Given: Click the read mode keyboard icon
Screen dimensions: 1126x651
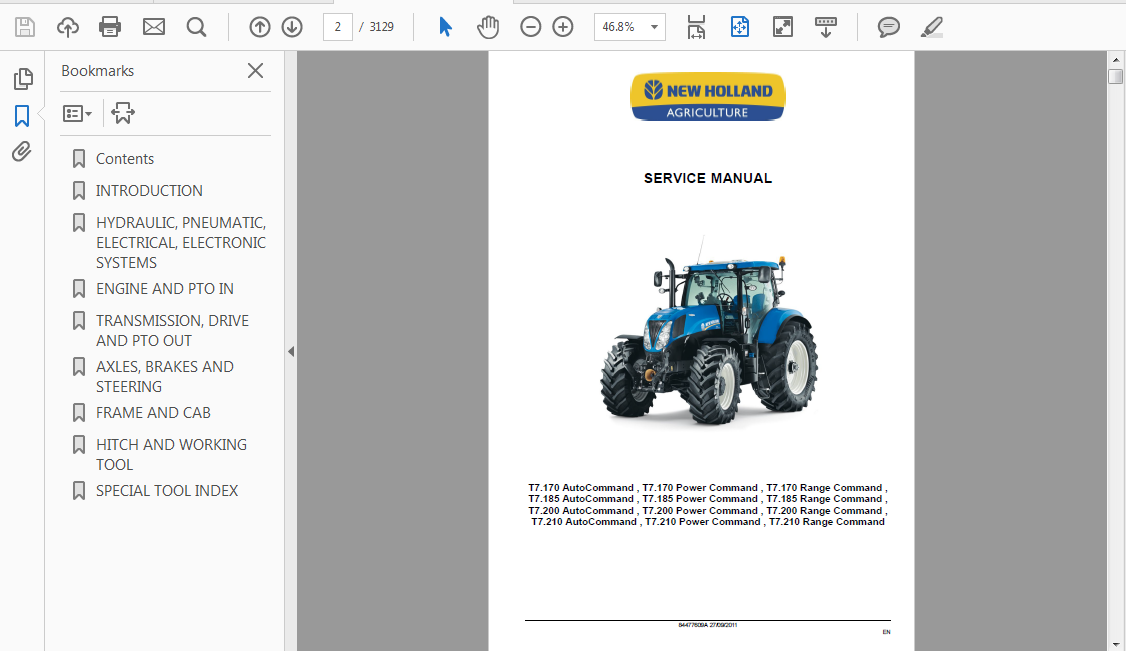Looking at the screenshot, I should click(826, 27).
